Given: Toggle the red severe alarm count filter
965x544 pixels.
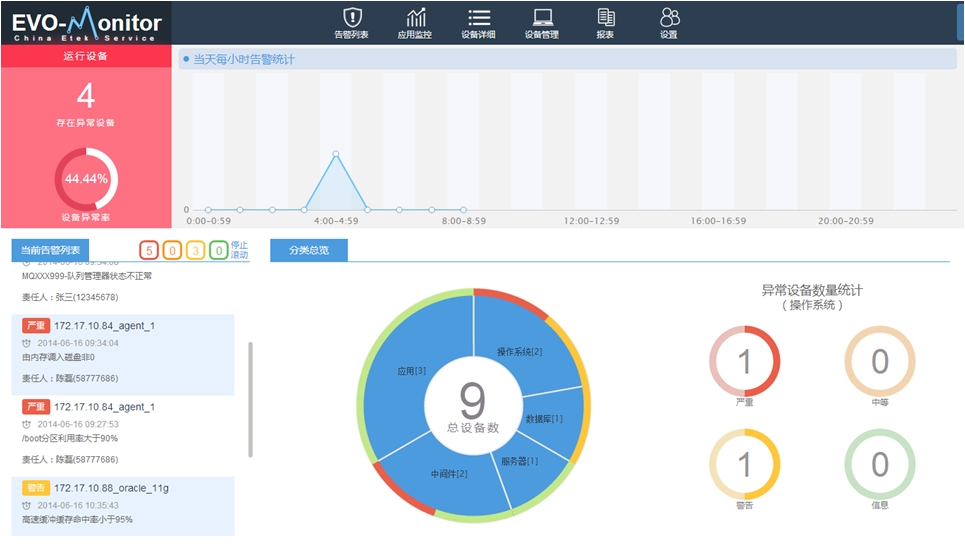Looking at the screenshot, I should pos(149,251).
